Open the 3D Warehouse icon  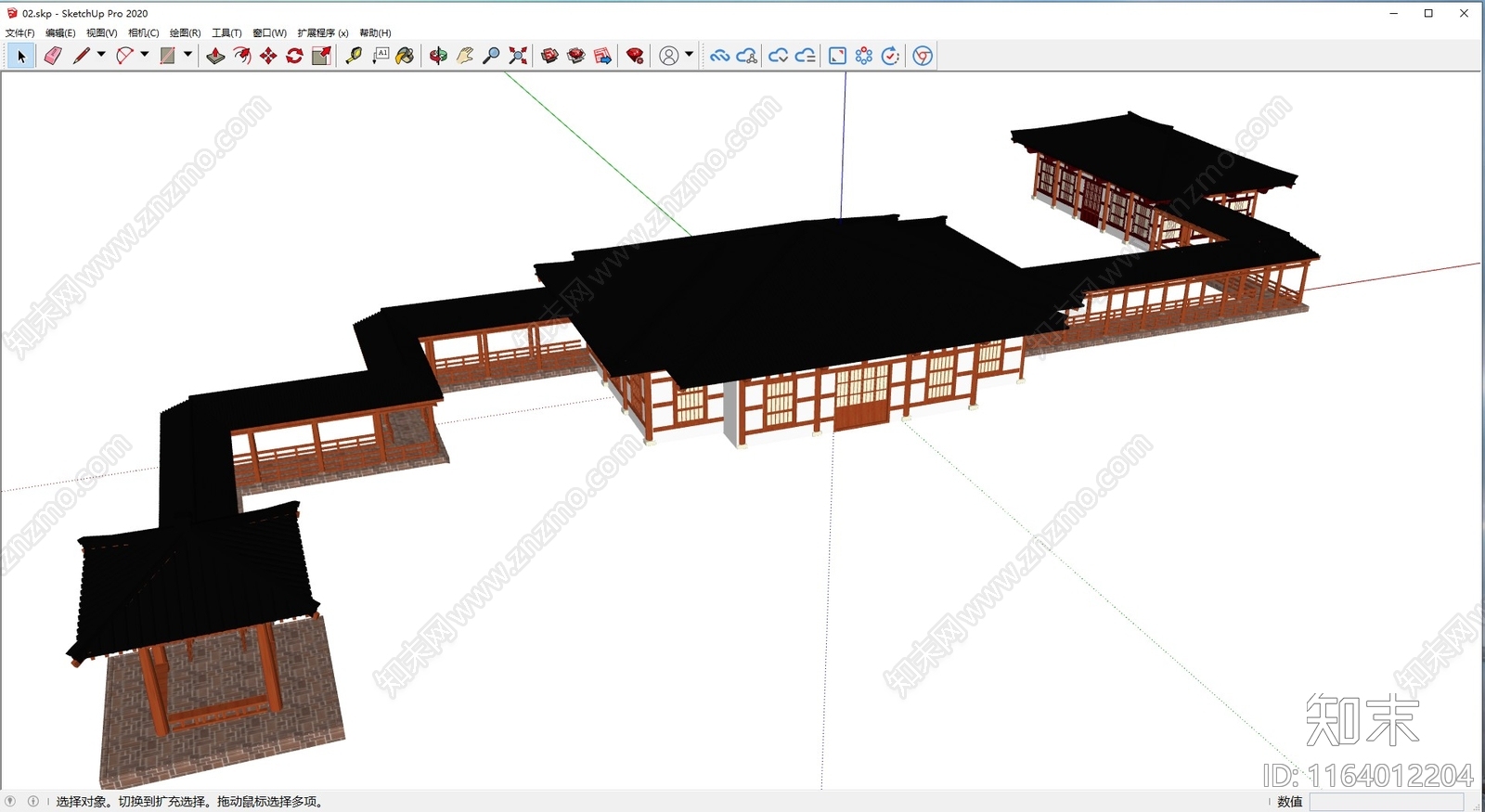click(x=549, y=56)
